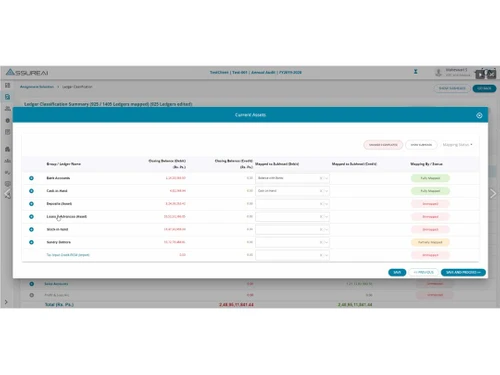Click the Unmapped badge for Deposits (Asset)

pos(430,204)
